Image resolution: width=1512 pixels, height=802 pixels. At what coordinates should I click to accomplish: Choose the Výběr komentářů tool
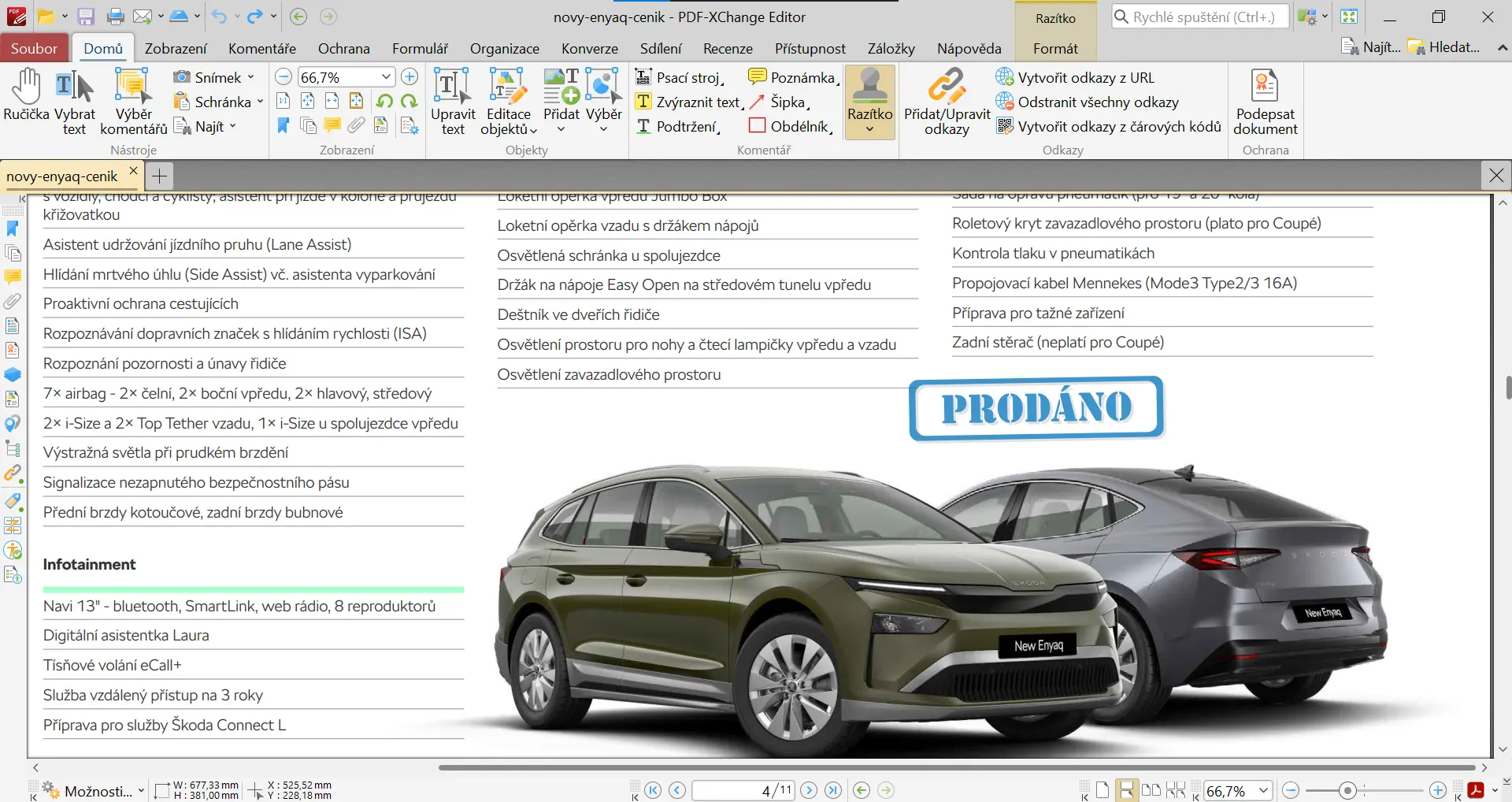click(134, 102)
